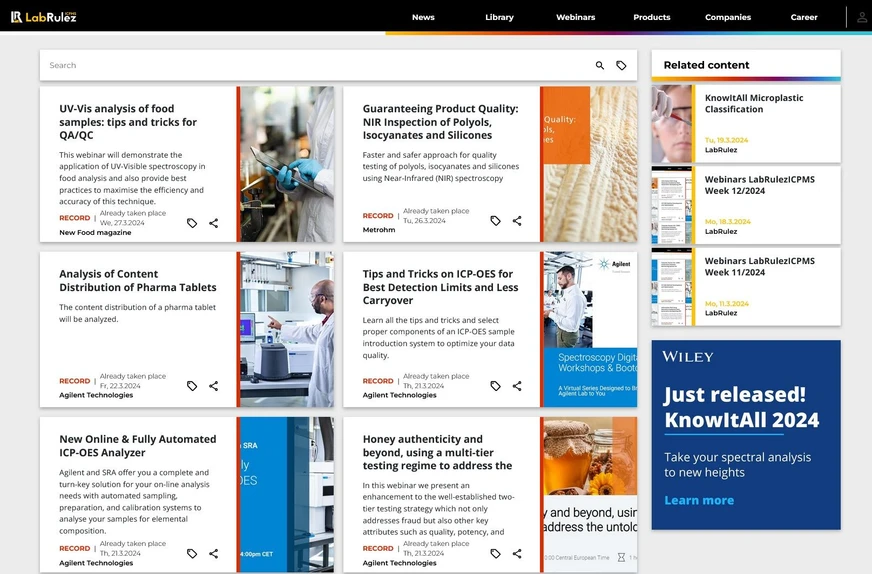Click the tag icon on the Tips and Tricks ICP-OES card
Image resolution: width=872 pixels, height=574 pixels.
tap(496, 385)
